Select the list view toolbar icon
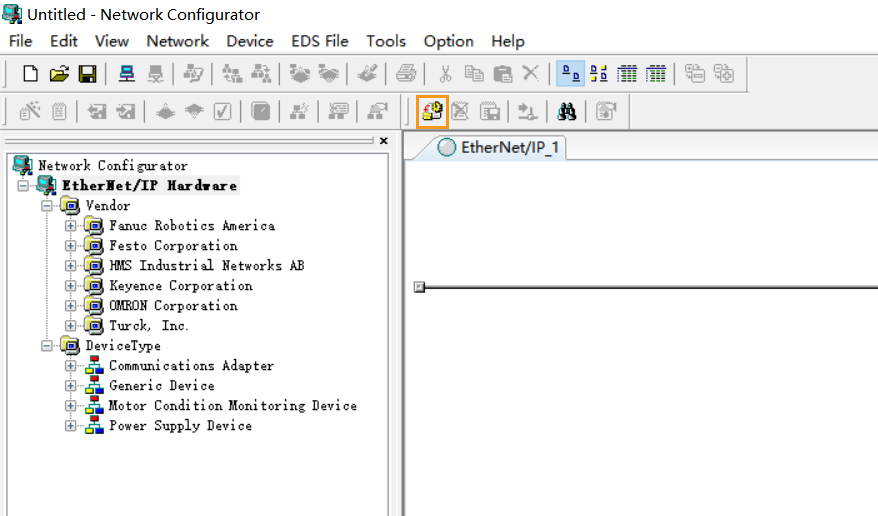The height and width of the screenshot is (516, 878). pos(628,73)
